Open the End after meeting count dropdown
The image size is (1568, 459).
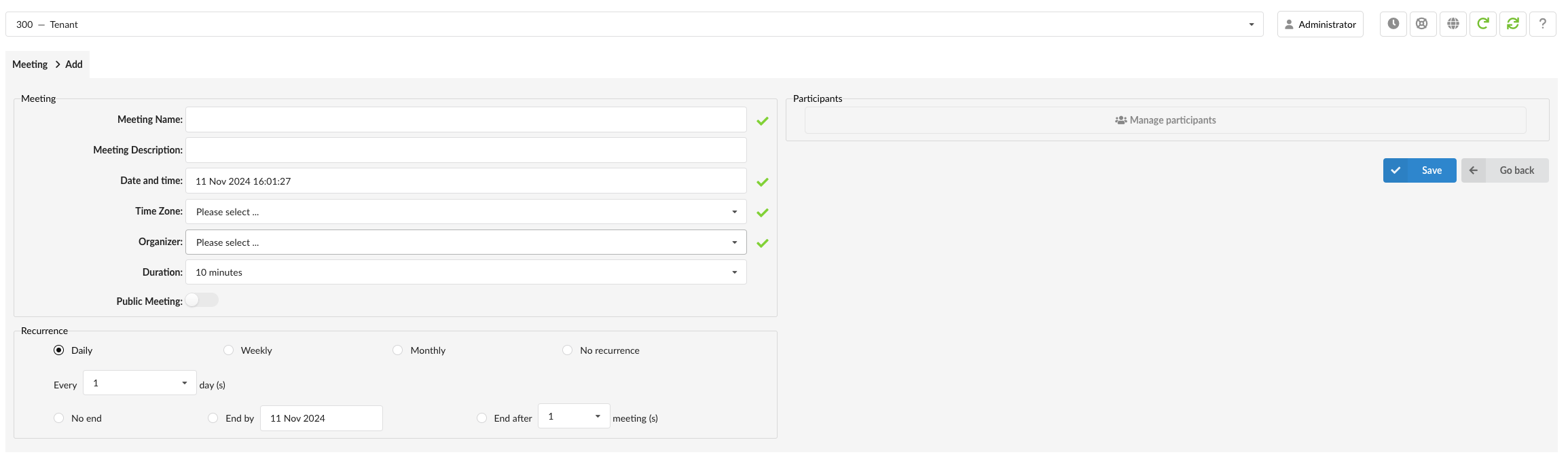pyautogui.click(x=574, y=416)
